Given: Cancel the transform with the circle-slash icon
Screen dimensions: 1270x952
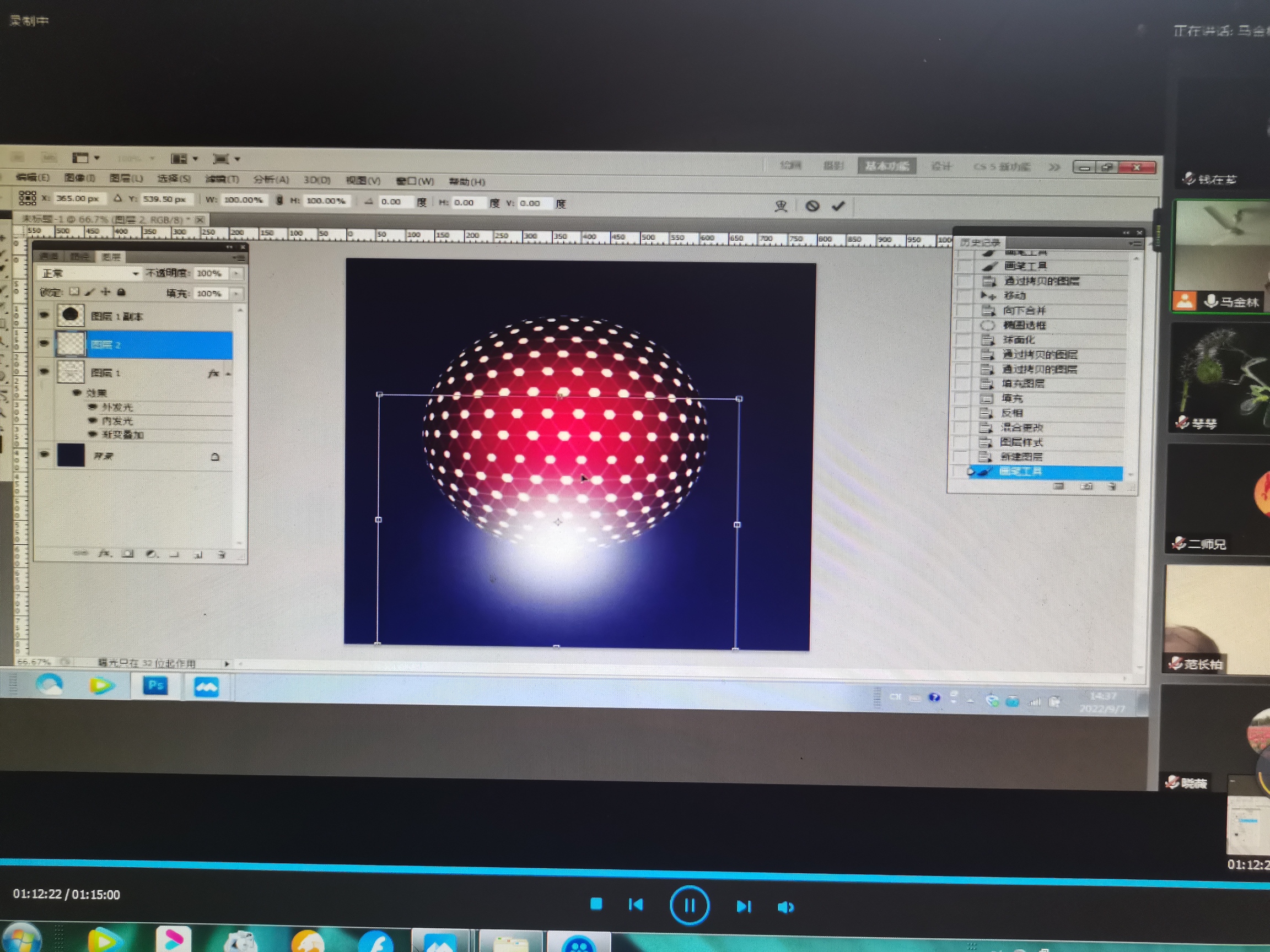Looking at the screenshot, I should (x=812, y=205).
